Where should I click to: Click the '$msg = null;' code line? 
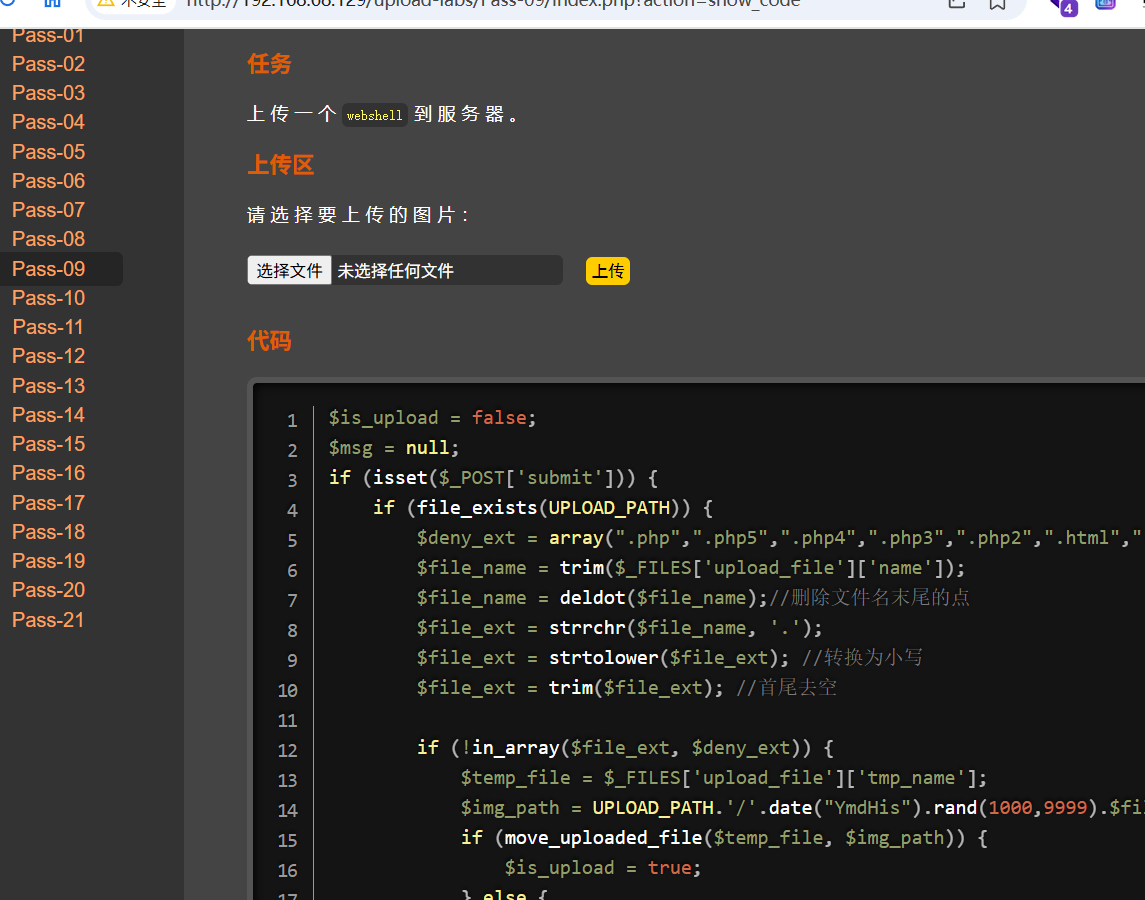pyautogui.click(x=394, y=448)
